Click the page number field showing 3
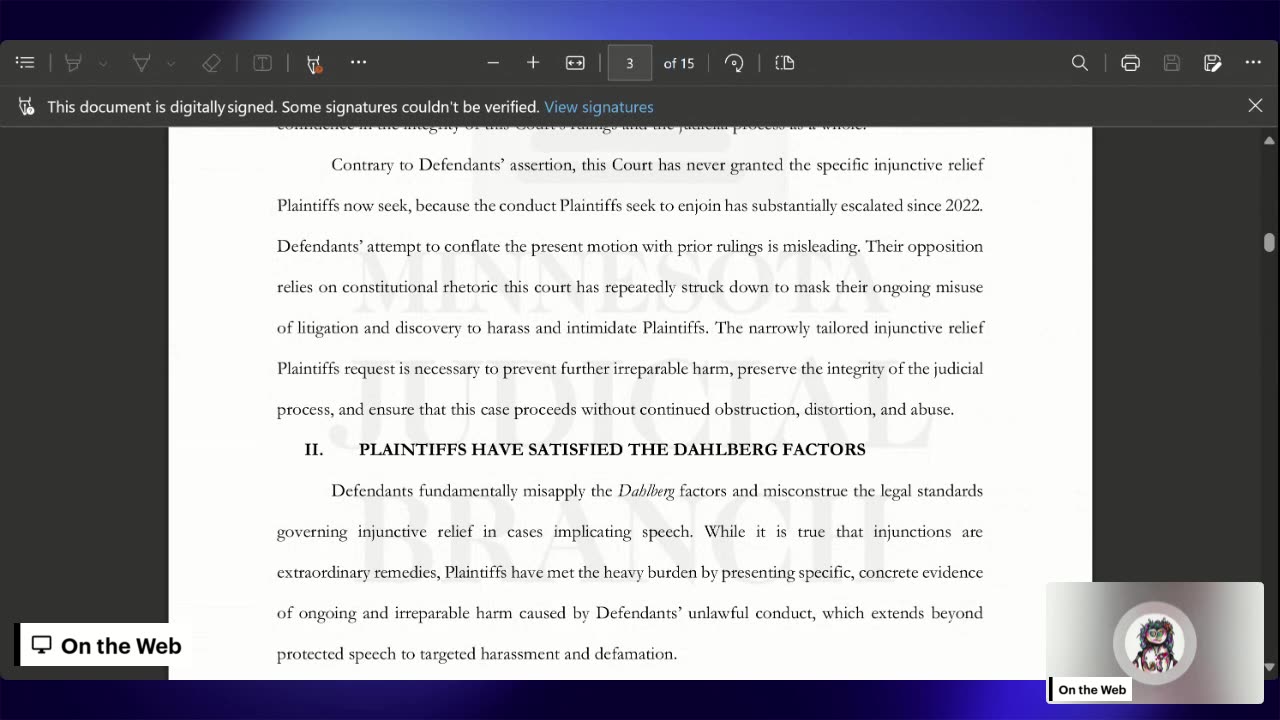 point(630,63)
